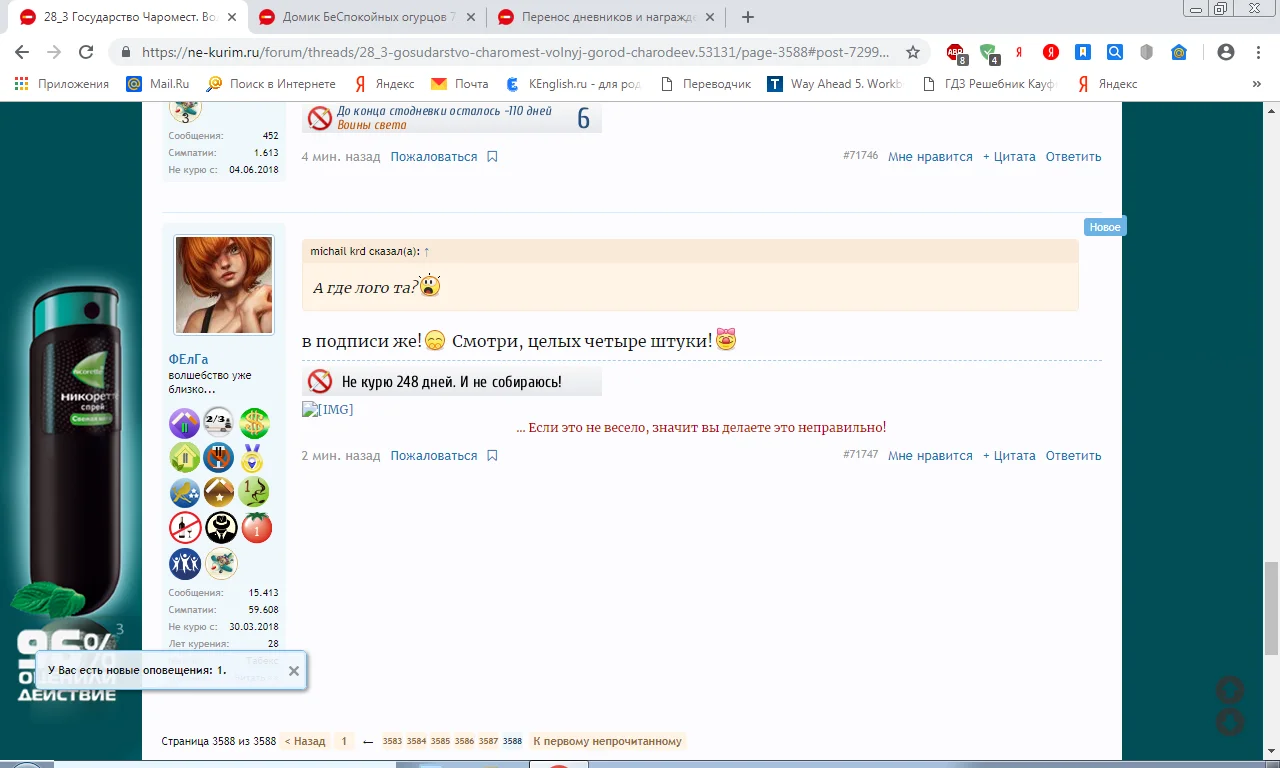Open the ГДЗ Решебник bookmark

tap(990, 84)
